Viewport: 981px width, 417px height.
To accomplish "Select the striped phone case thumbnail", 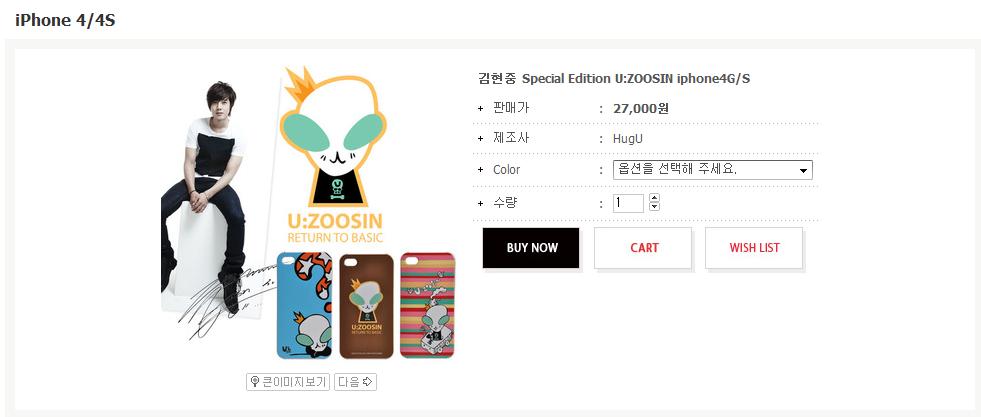I will [427, 305].
